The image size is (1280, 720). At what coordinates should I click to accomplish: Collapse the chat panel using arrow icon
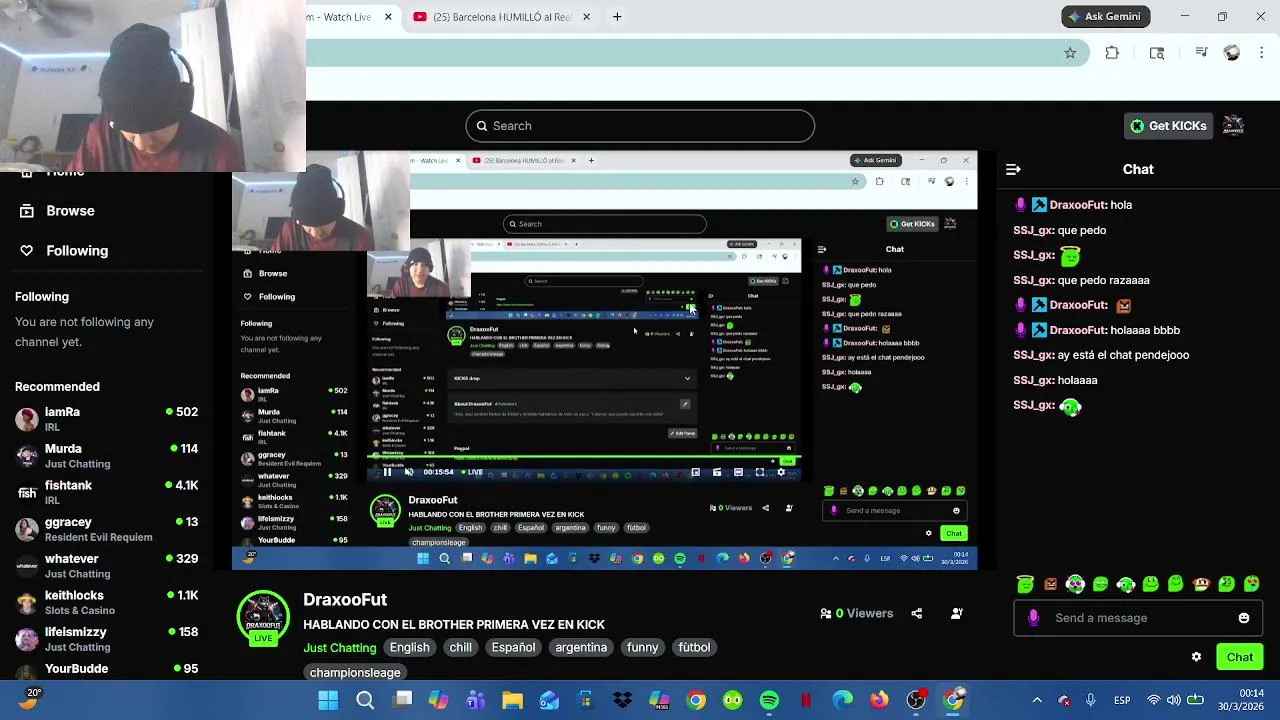point(1013,169)
